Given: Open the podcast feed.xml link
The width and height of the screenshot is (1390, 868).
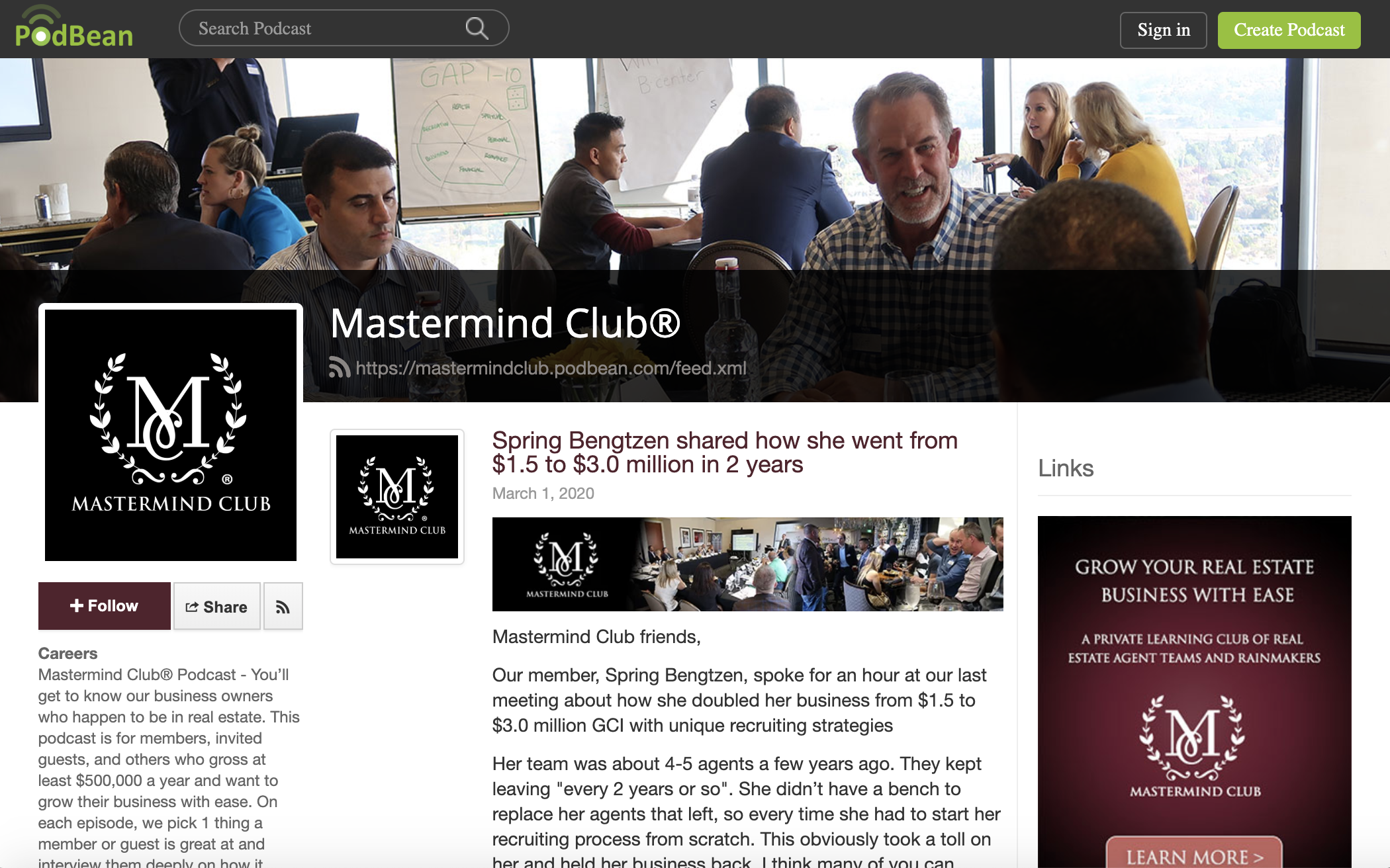Looking at the screenshot, I should 551,368.
